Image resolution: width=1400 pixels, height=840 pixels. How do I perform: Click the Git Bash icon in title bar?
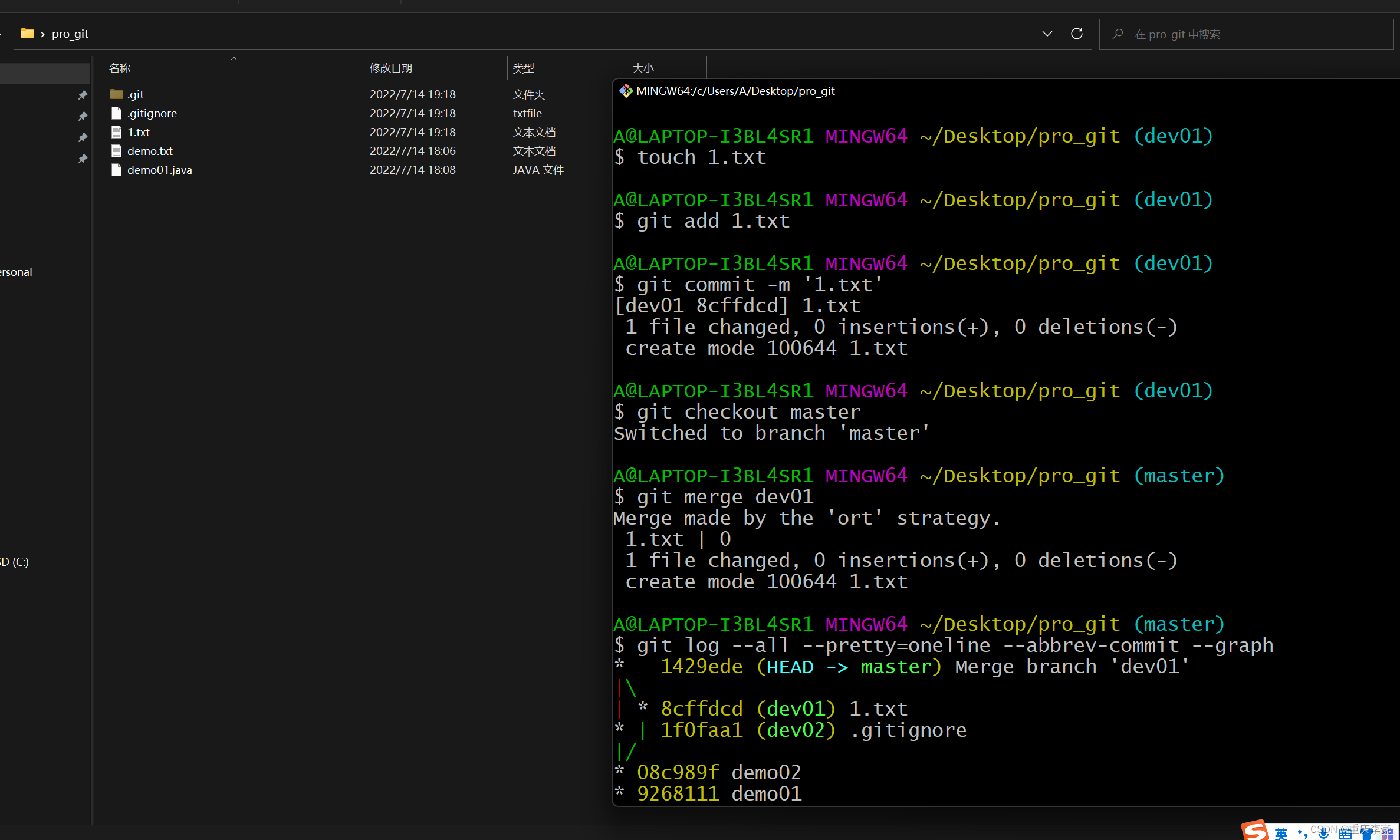625,91
